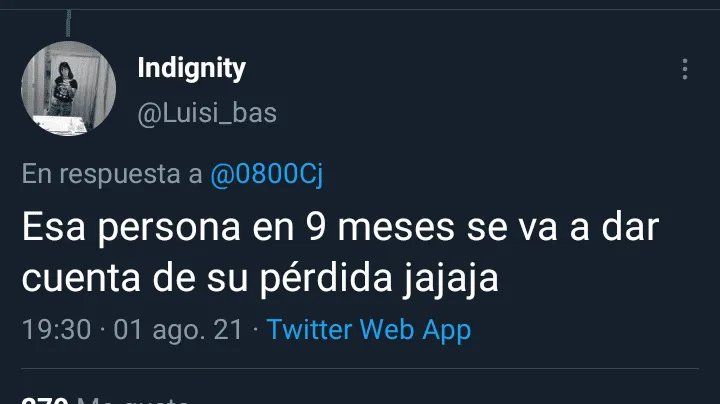Open the @0800Cj mentioned account
The height and width of the screenshot is (404, 720).
(266, 174)
